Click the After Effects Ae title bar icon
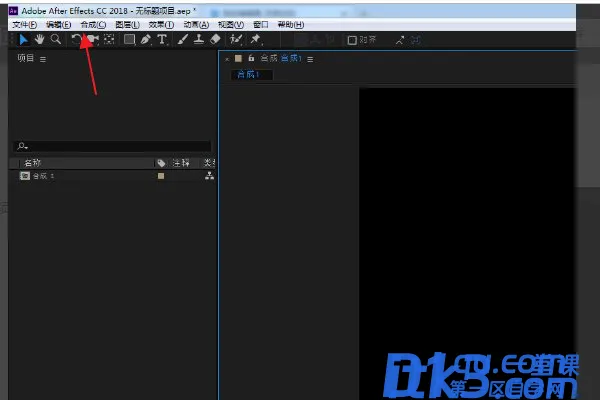Viewport: 600px width, 400px height. click(13, 11)
